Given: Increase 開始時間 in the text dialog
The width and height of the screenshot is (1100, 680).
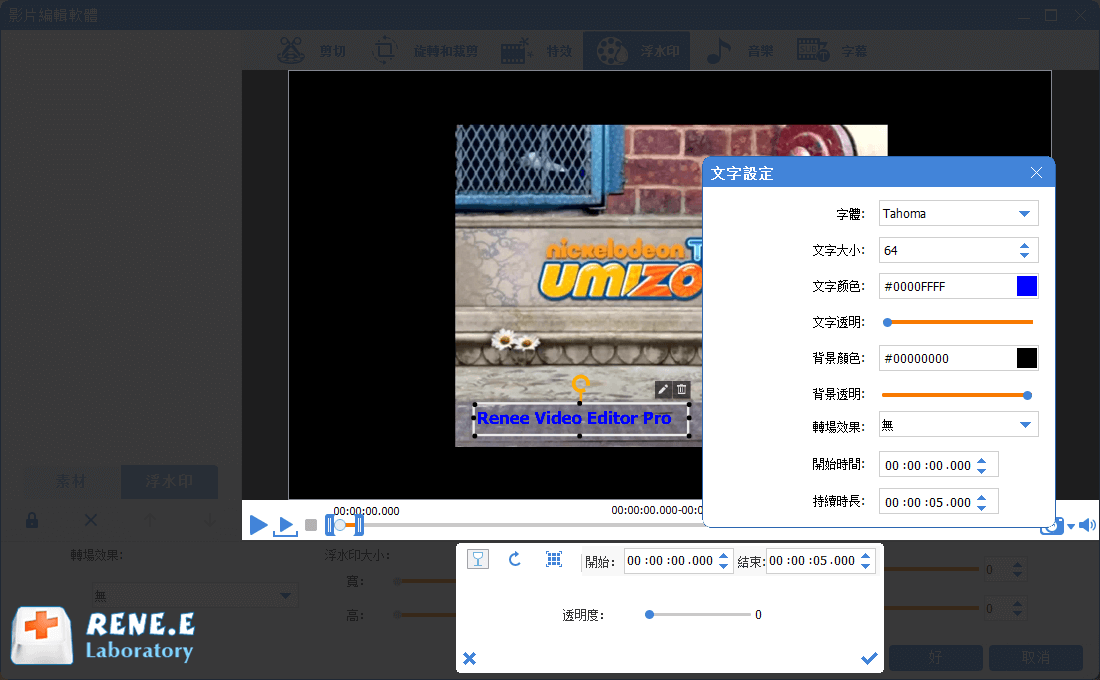Looking at the screenshot, I should click(x=981, y=460).
